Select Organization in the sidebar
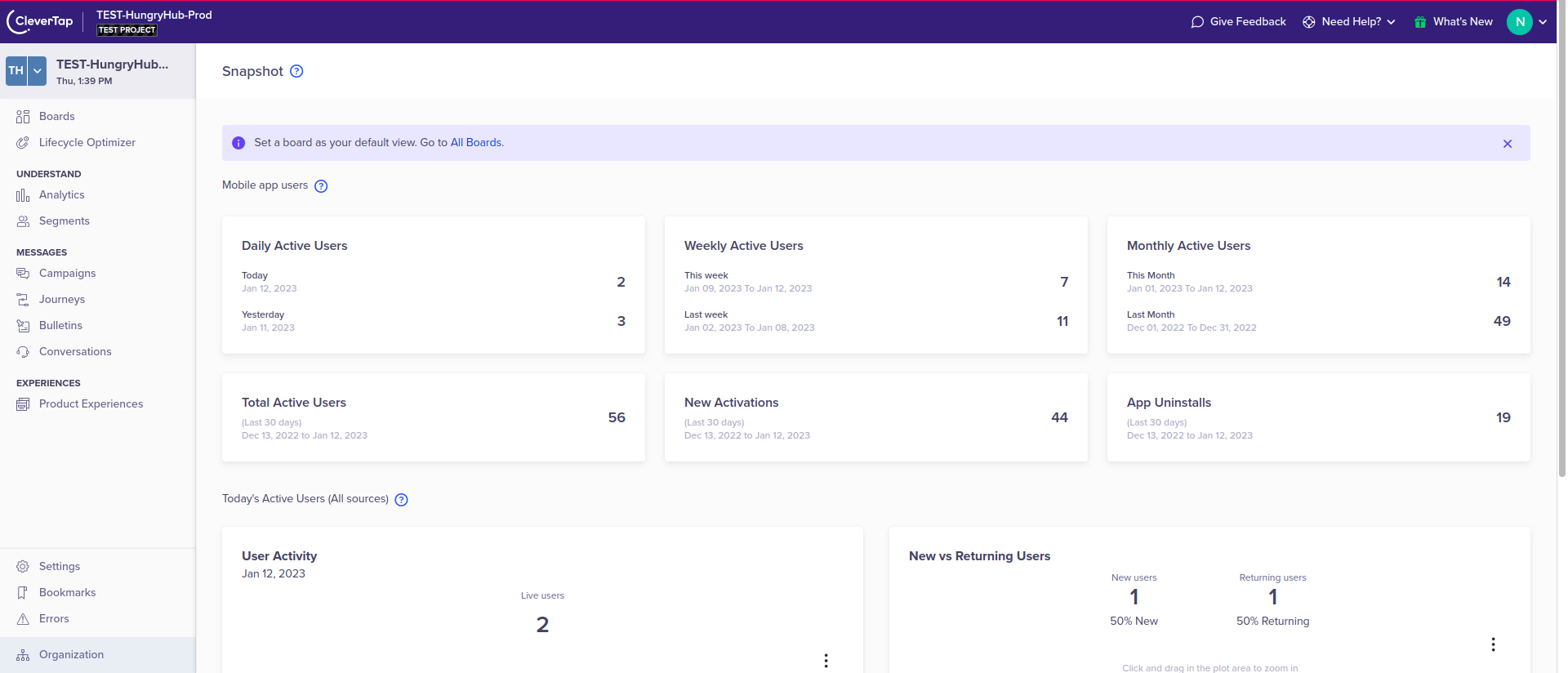1568x673 pixels. 71,655
